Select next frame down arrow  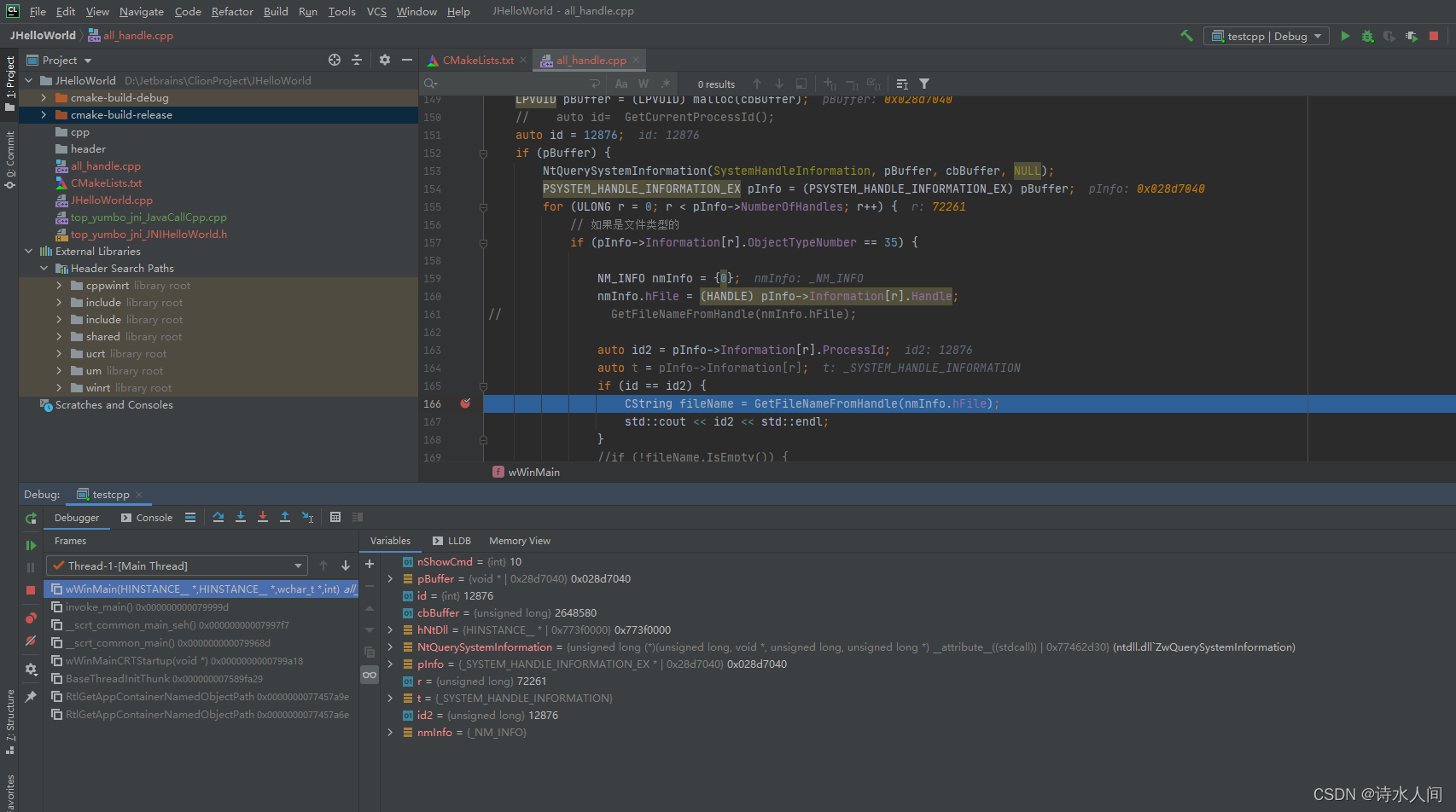pos(346,565)
